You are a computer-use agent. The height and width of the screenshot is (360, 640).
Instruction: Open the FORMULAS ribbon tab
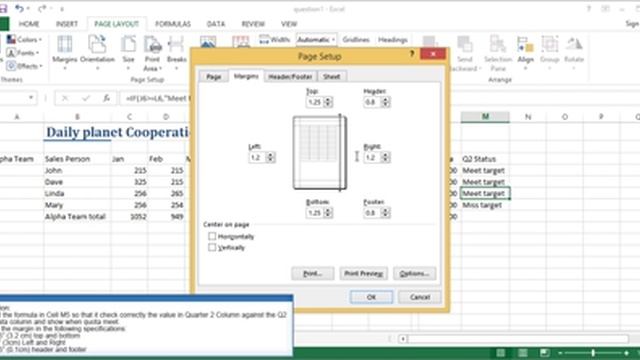pyautogui.click(x=173, y=24)
